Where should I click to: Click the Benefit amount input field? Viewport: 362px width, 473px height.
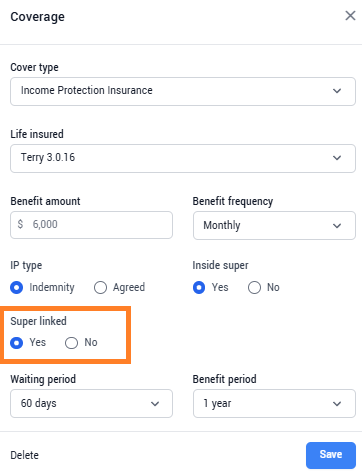(91, 225)
